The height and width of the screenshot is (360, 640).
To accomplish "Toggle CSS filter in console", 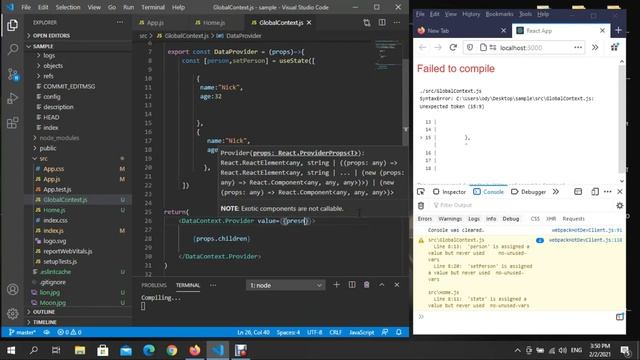I will (x=535, y=219).
